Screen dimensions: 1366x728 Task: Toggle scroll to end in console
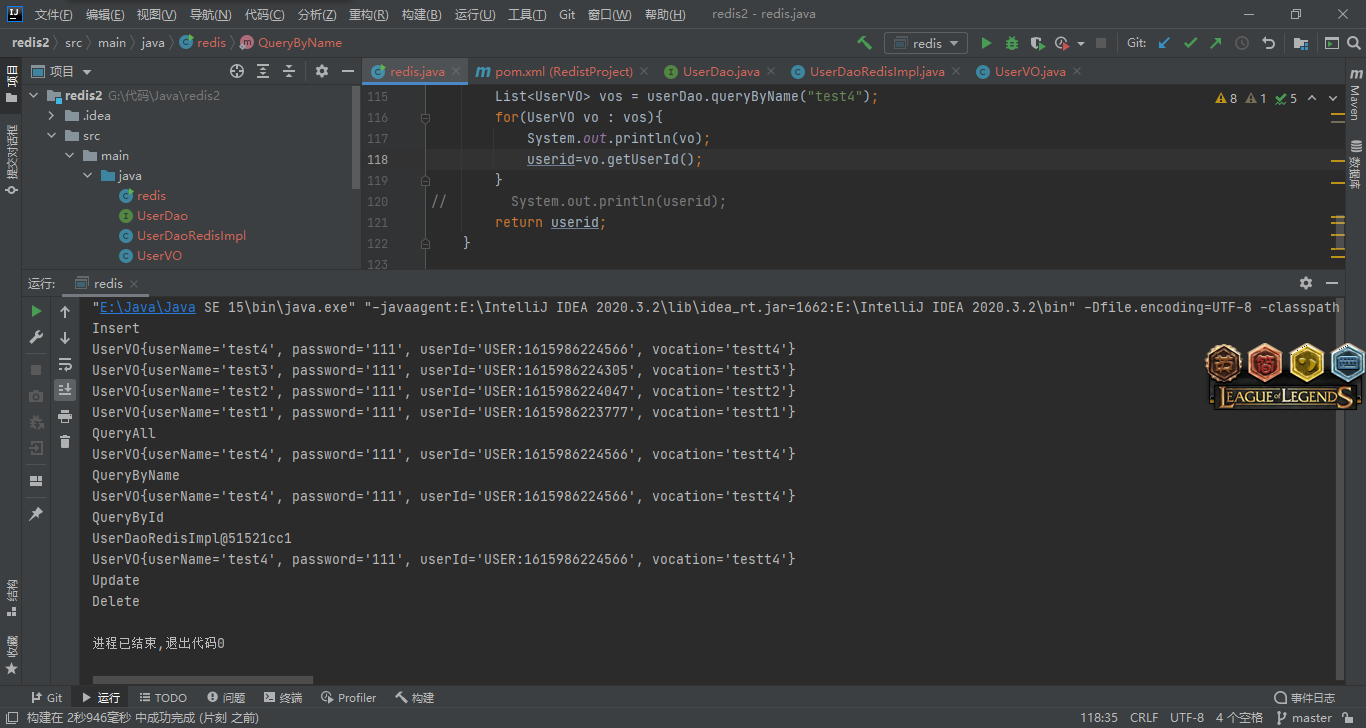tap(65, 389)
